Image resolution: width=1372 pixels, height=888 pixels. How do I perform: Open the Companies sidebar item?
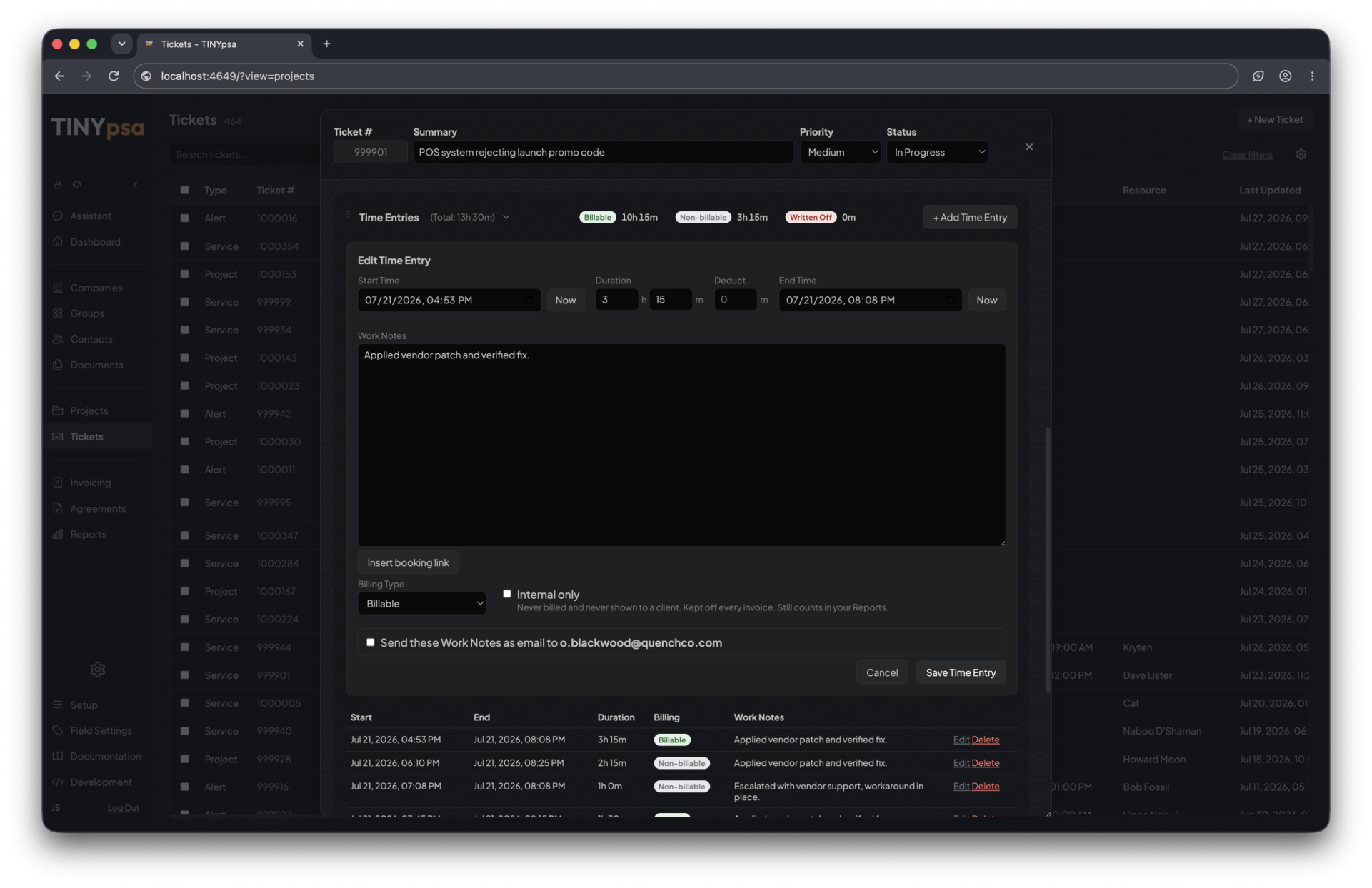click(x=96, y=287)
